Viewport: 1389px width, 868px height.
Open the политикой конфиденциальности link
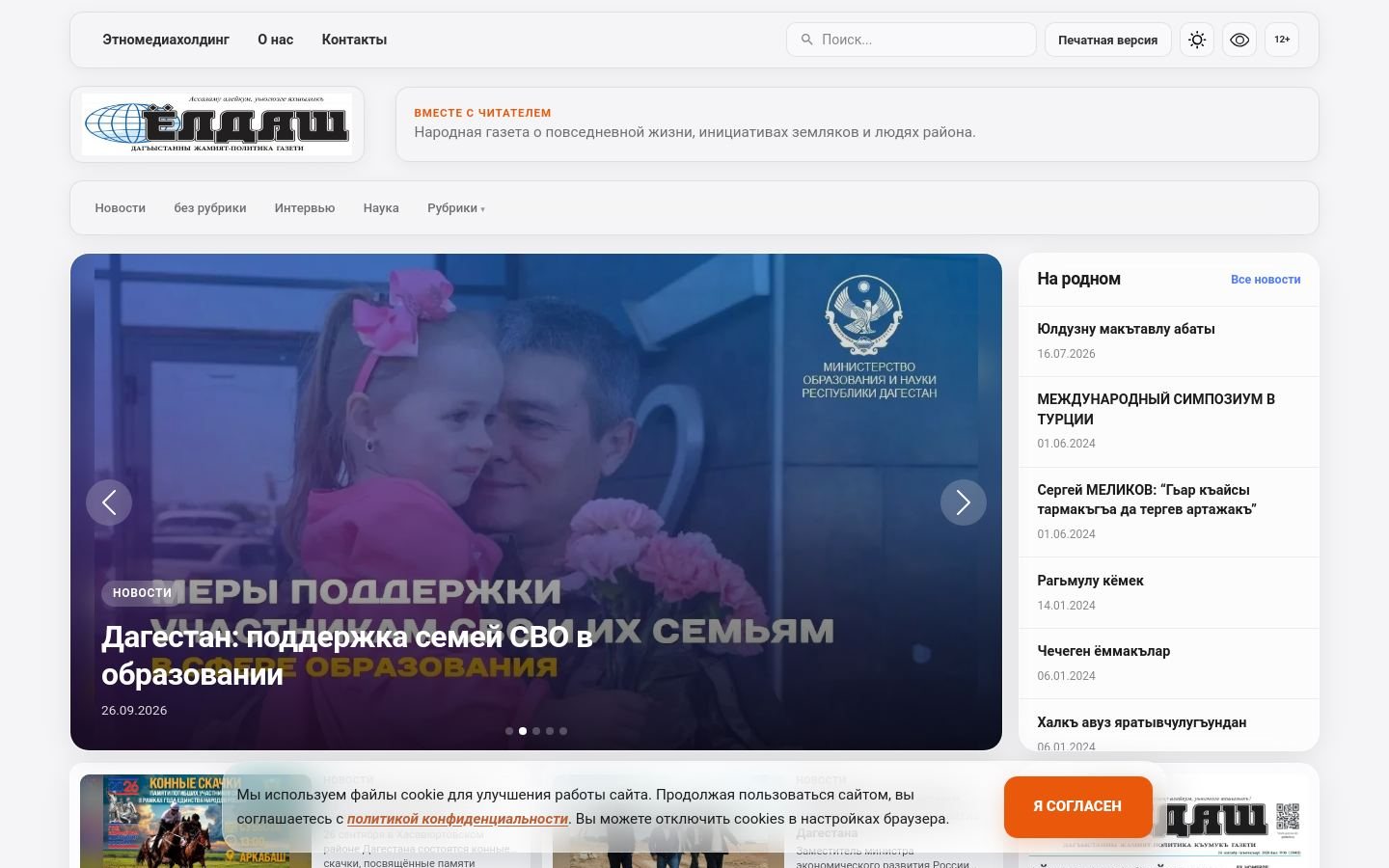click(457, 819)
